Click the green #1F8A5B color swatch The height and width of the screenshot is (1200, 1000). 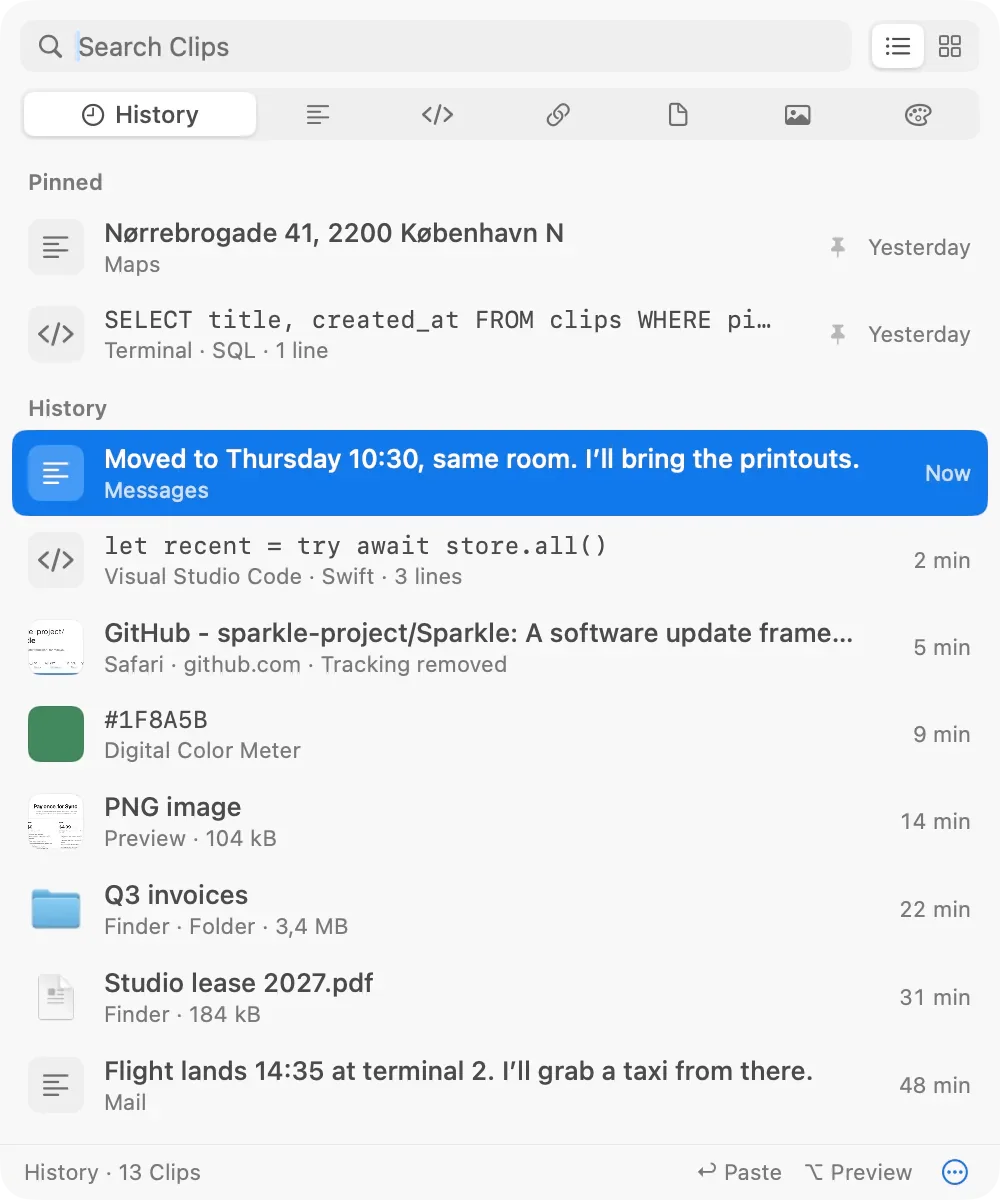(x=56, y=734)
